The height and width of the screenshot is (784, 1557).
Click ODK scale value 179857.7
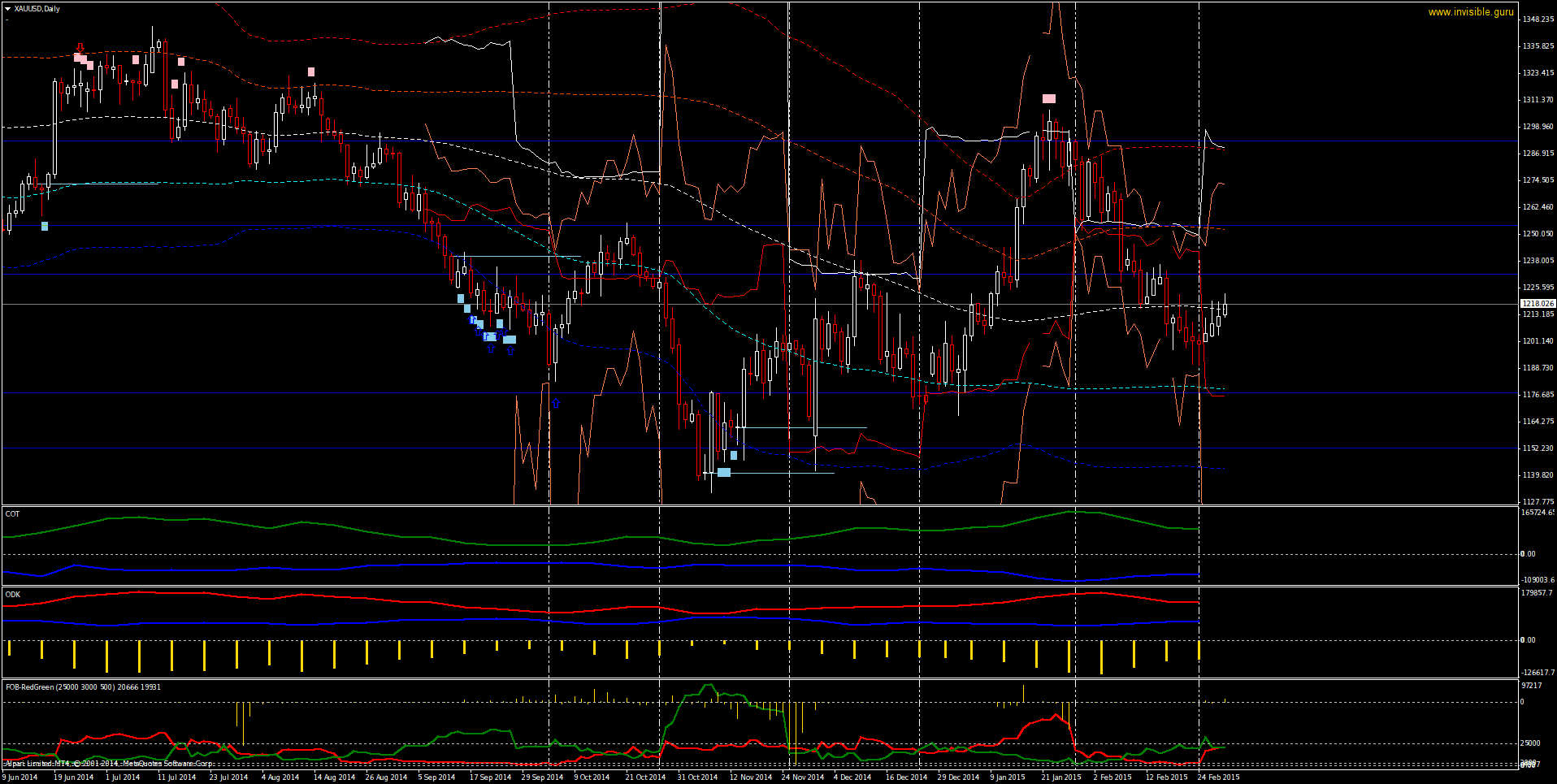[x=1537, y=592]
